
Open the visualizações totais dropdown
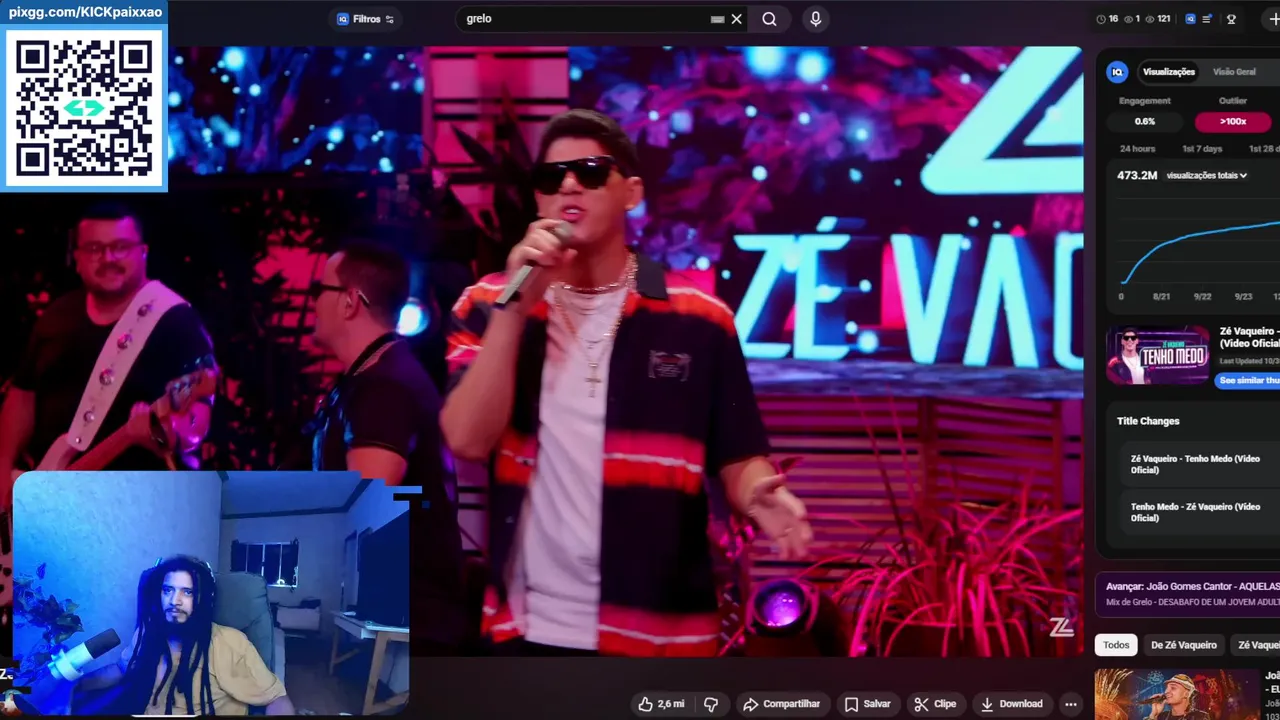click(x=1207, y=176)
